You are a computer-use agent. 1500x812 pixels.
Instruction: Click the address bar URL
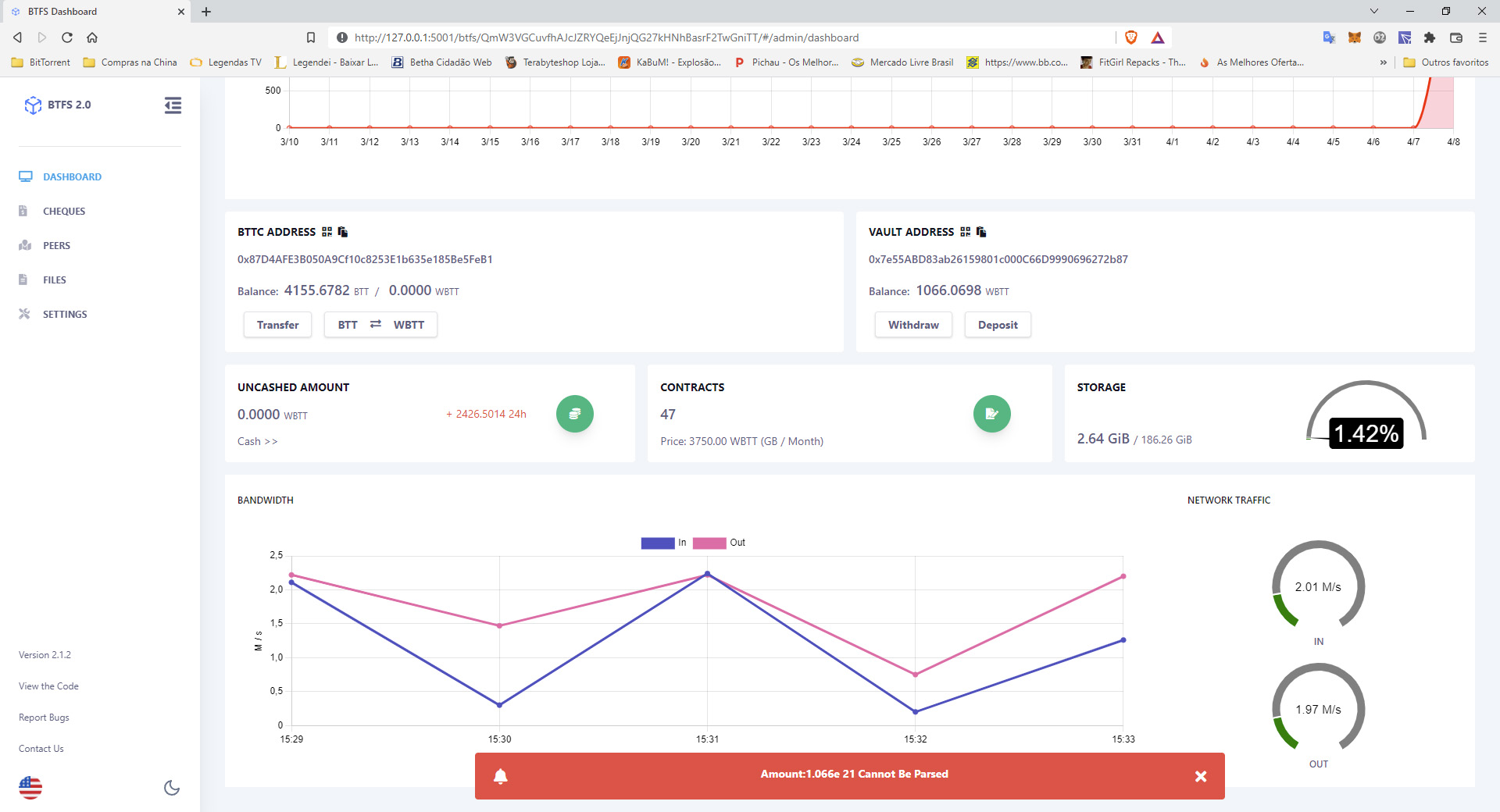[606, 37]
